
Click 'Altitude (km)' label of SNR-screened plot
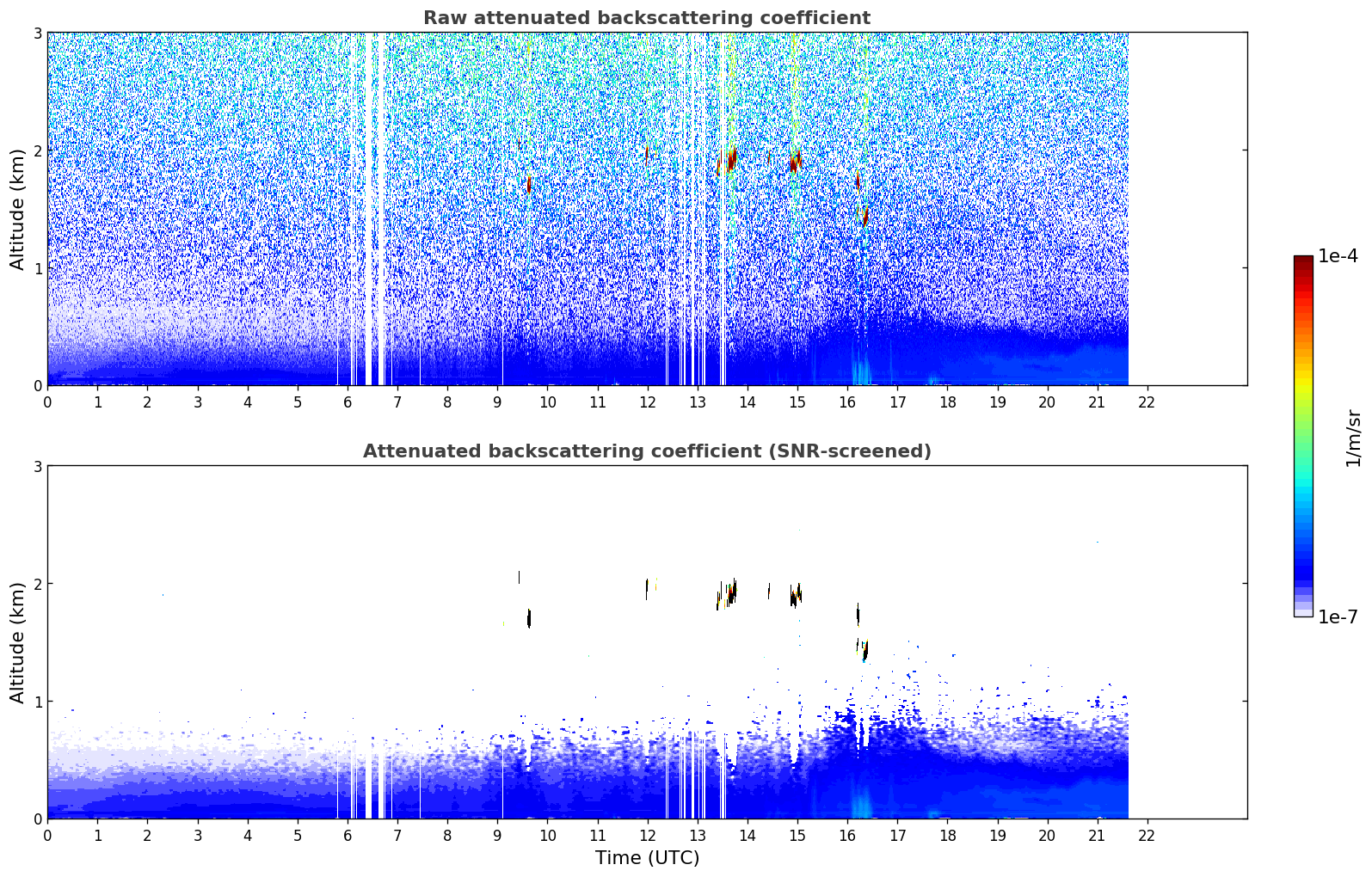(x=18, y=642)
